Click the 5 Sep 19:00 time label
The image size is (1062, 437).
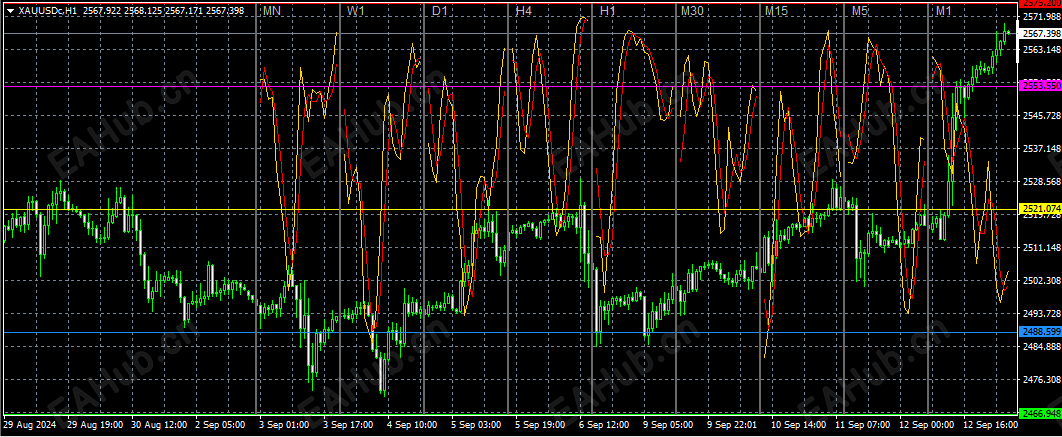(539, 425)
